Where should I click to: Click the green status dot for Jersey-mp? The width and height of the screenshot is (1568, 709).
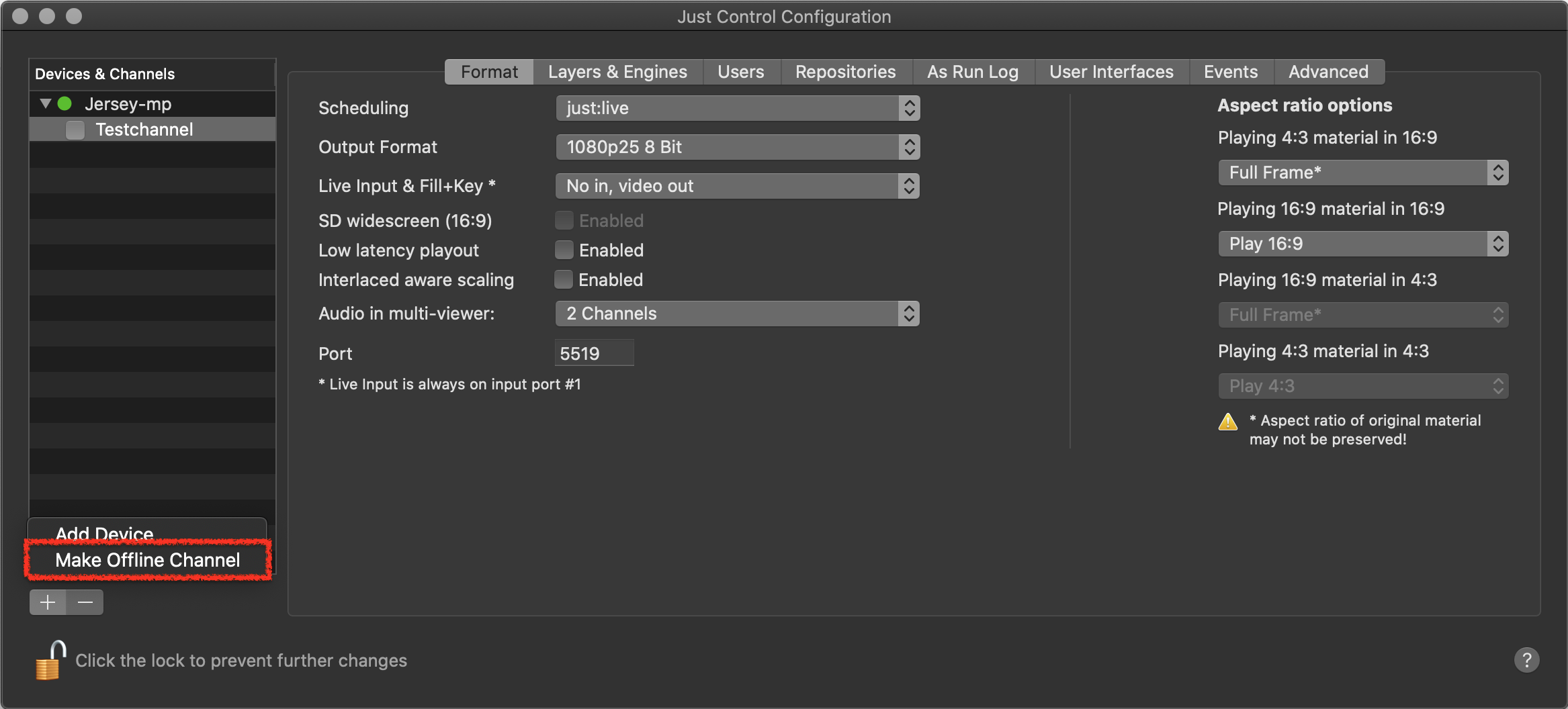coord(65,104)
